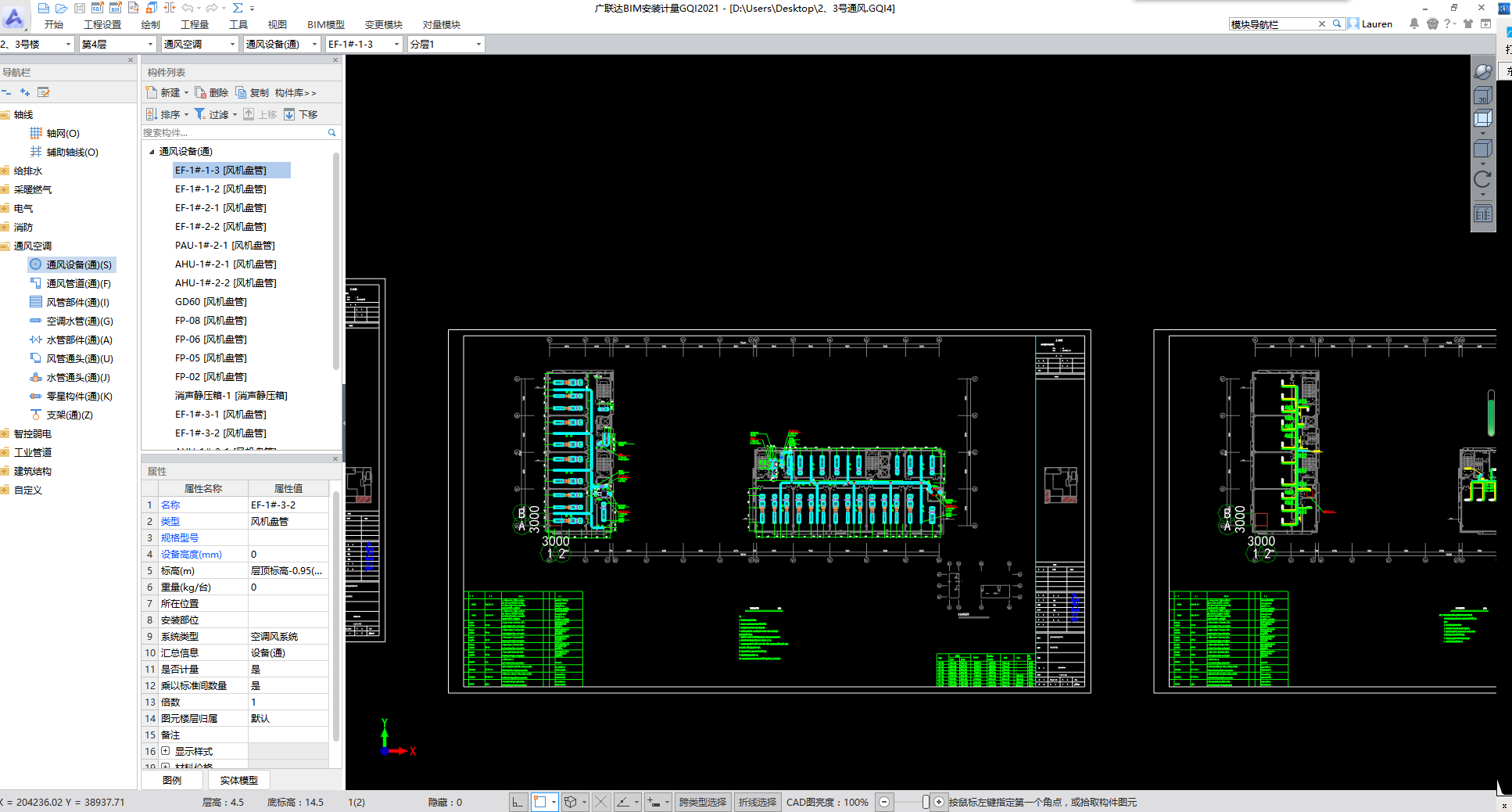
Task: Click the cross snap icon in status bar
Action: point(600,802)
